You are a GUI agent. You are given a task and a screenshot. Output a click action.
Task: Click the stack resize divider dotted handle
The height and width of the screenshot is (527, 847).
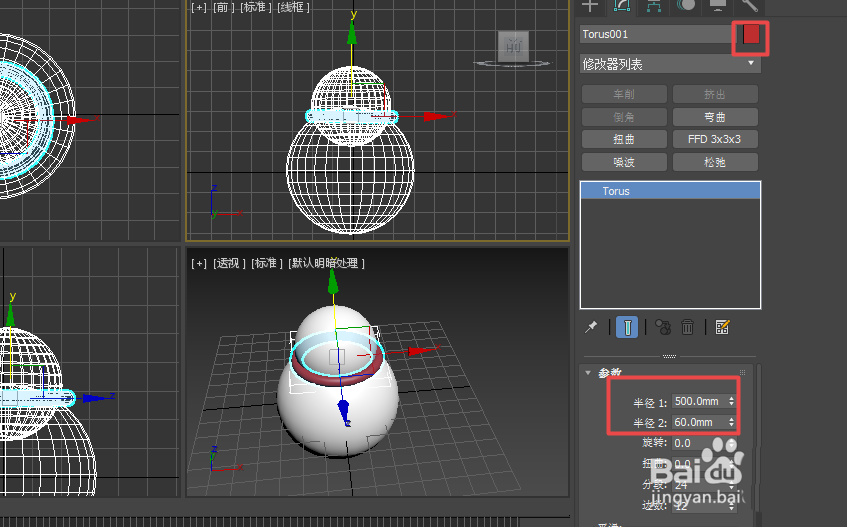[669, 356]
